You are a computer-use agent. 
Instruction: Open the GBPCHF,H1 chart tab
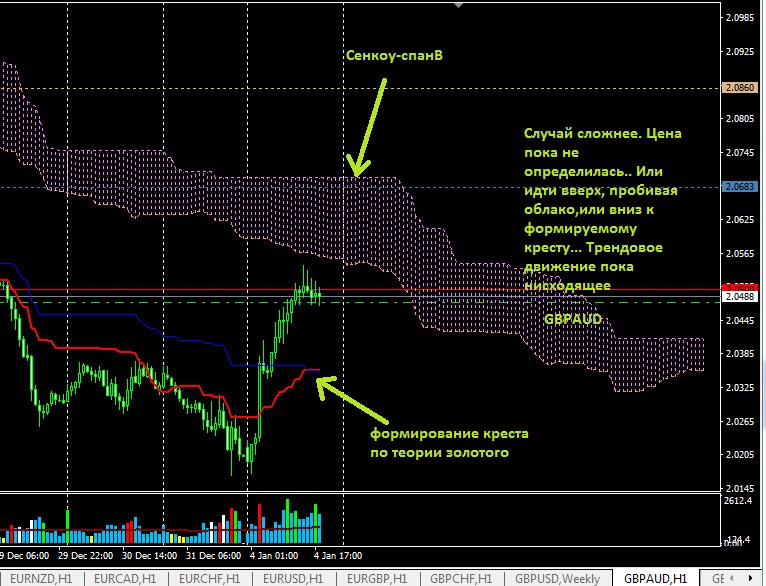click(461, 579)
